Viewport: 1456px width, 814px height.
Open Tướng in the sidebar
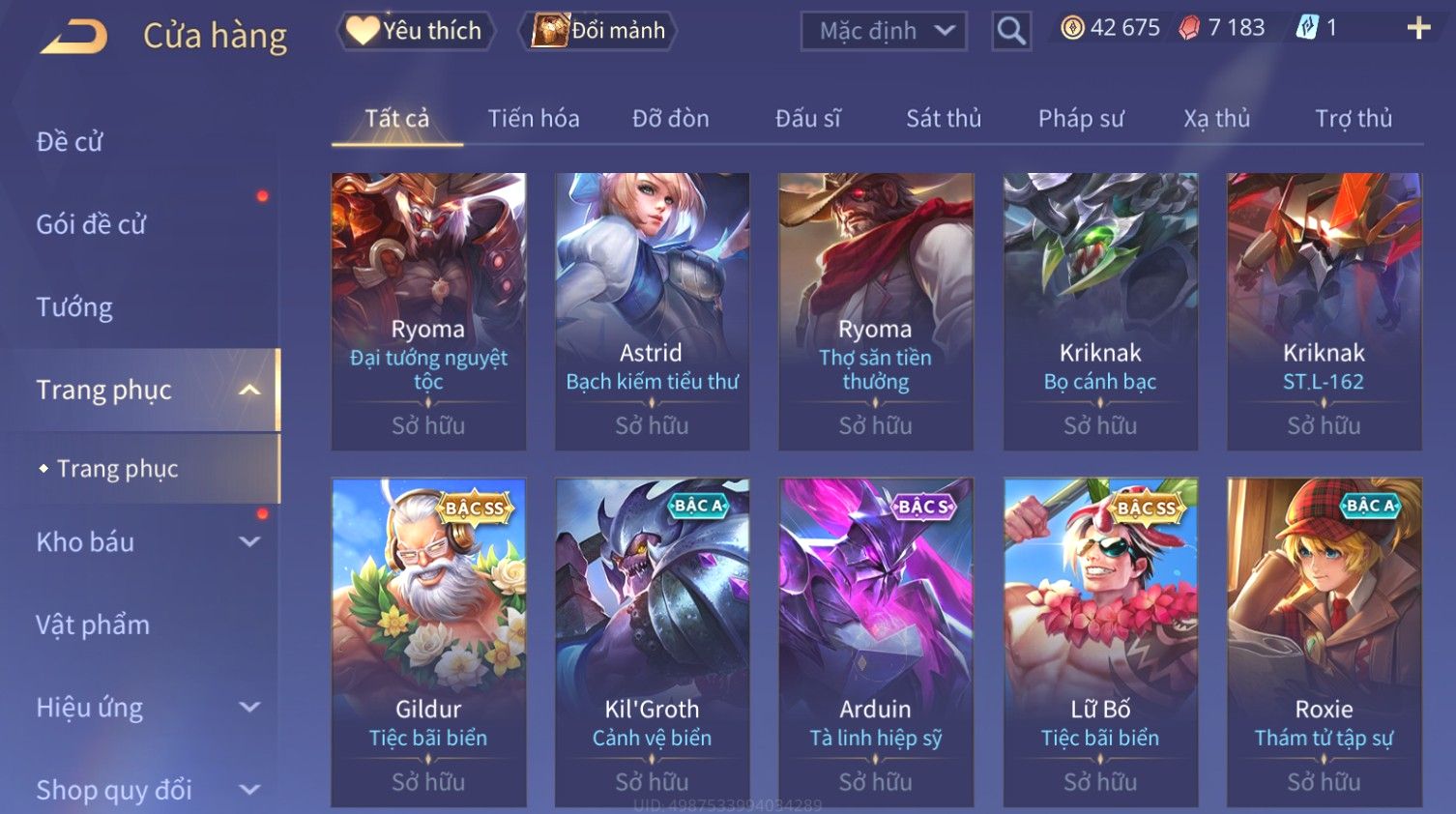coord(74,307)
